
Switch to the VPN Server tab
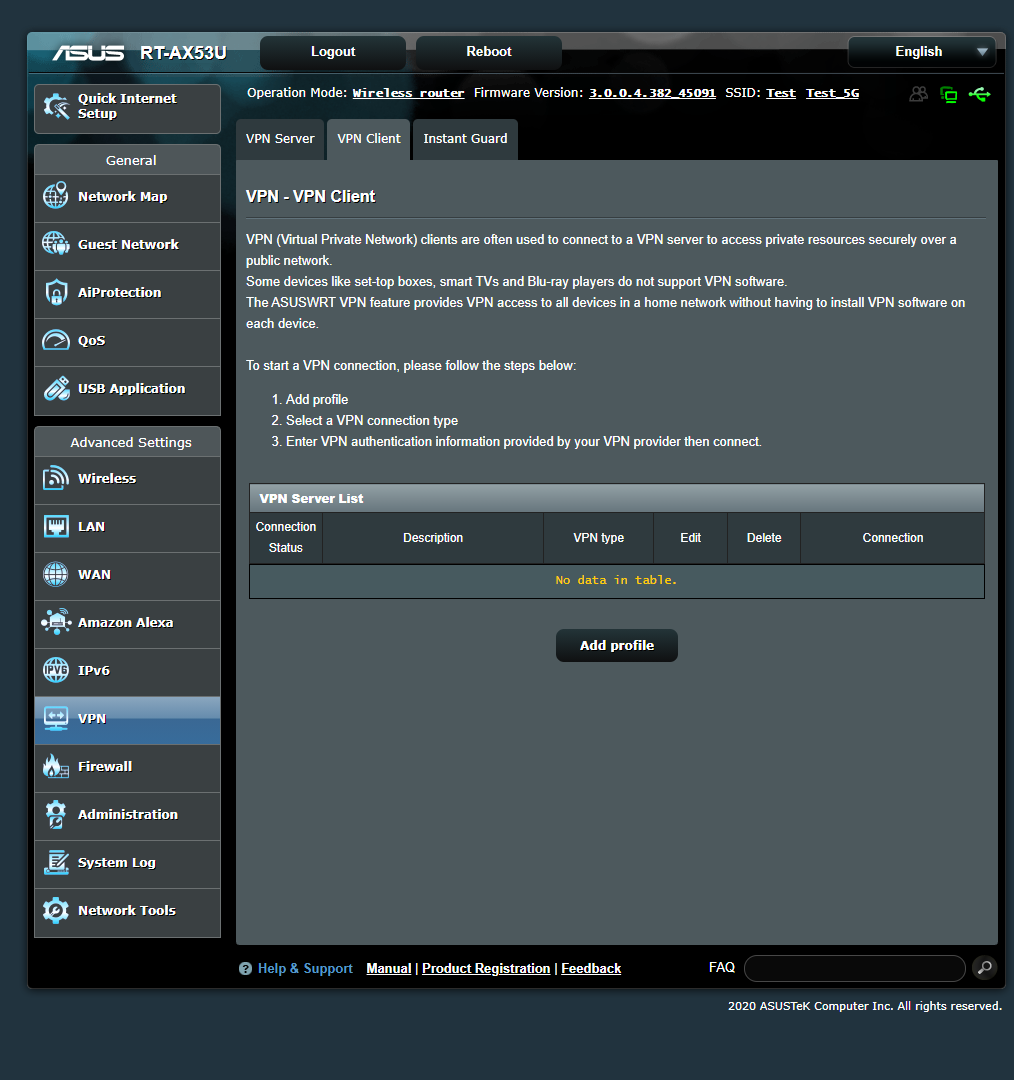pos(280,139)
